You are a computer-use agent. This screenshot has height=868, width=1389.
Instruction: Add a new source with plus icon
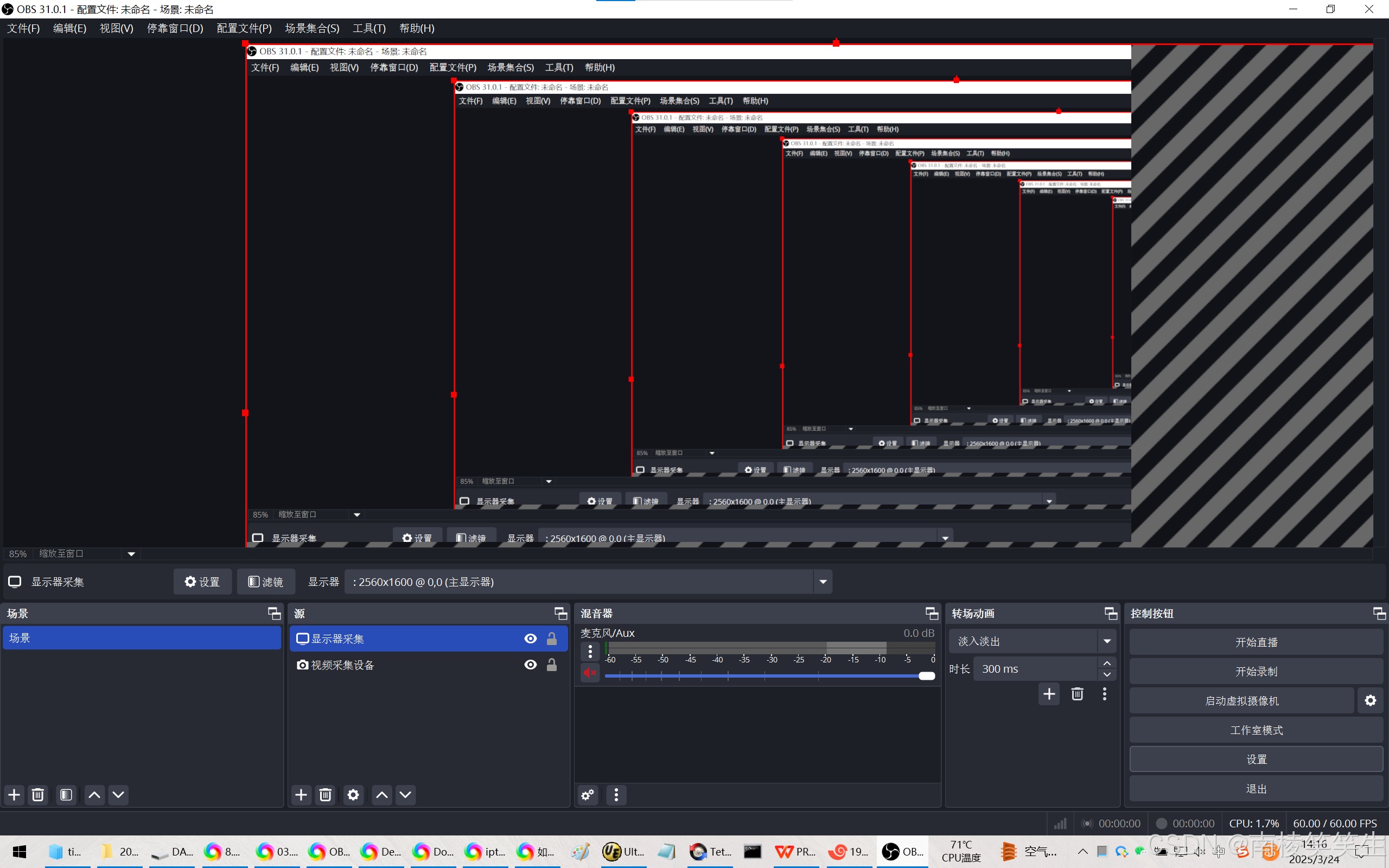pyautogui.click(x=301, y=795)
